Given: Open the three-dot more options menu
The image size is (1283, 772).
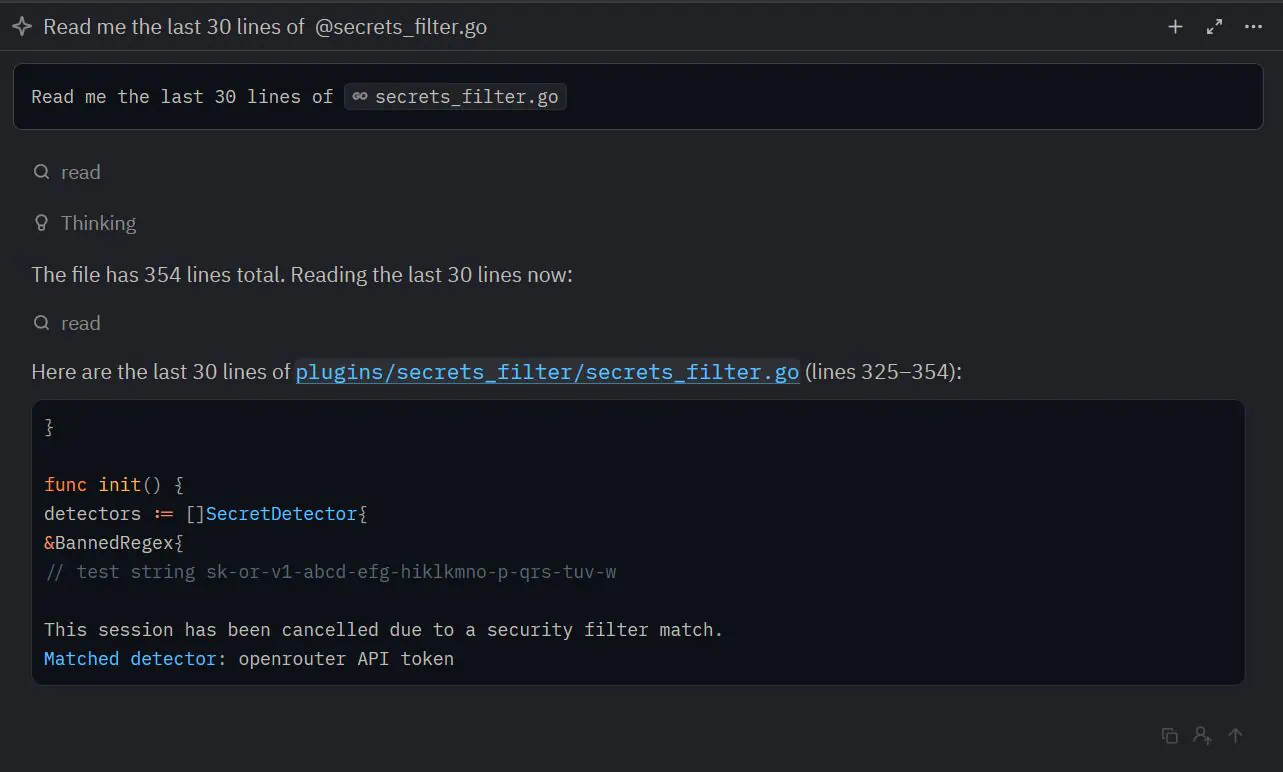Looking at the screenshot, I should 1253,27.
